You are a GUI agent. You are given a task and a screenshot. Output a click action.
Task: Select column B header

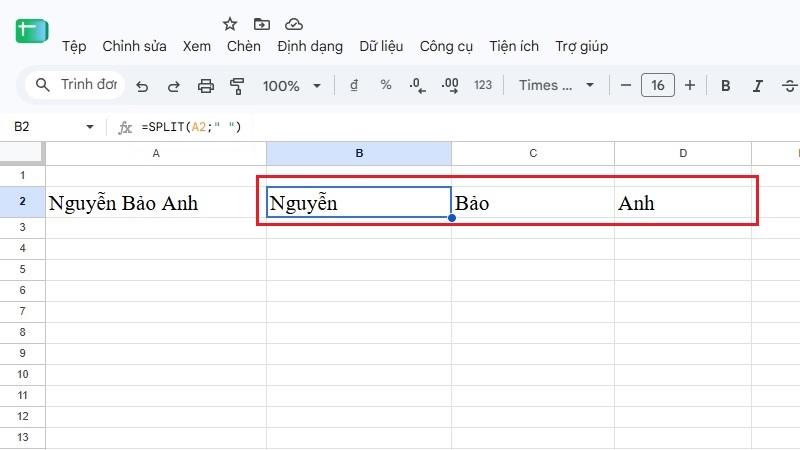pyautogui.click(x=359, y=153)
